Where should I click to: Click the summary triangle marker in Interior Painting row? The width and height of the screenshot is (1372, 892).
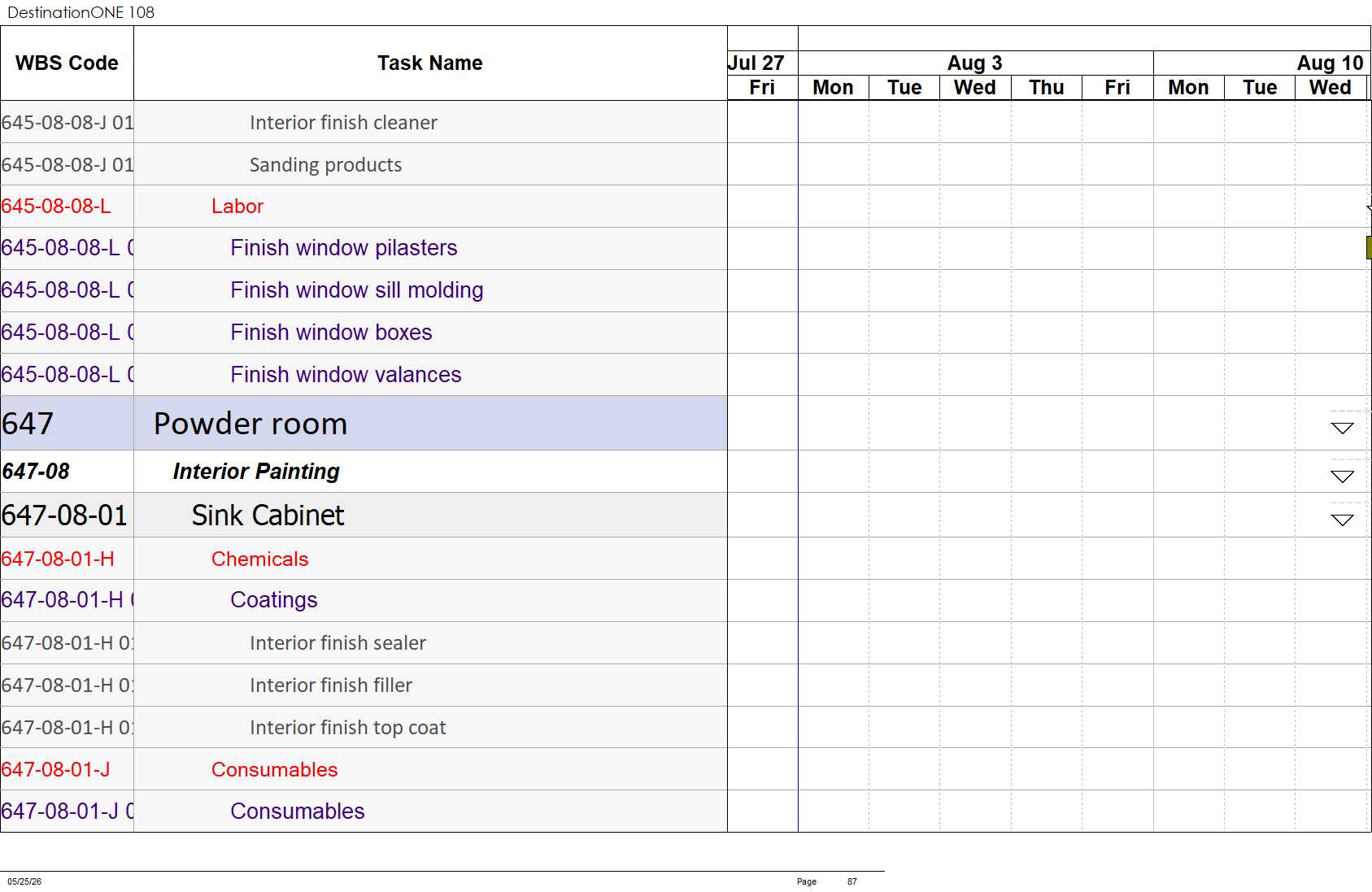tap(1342, 476)
